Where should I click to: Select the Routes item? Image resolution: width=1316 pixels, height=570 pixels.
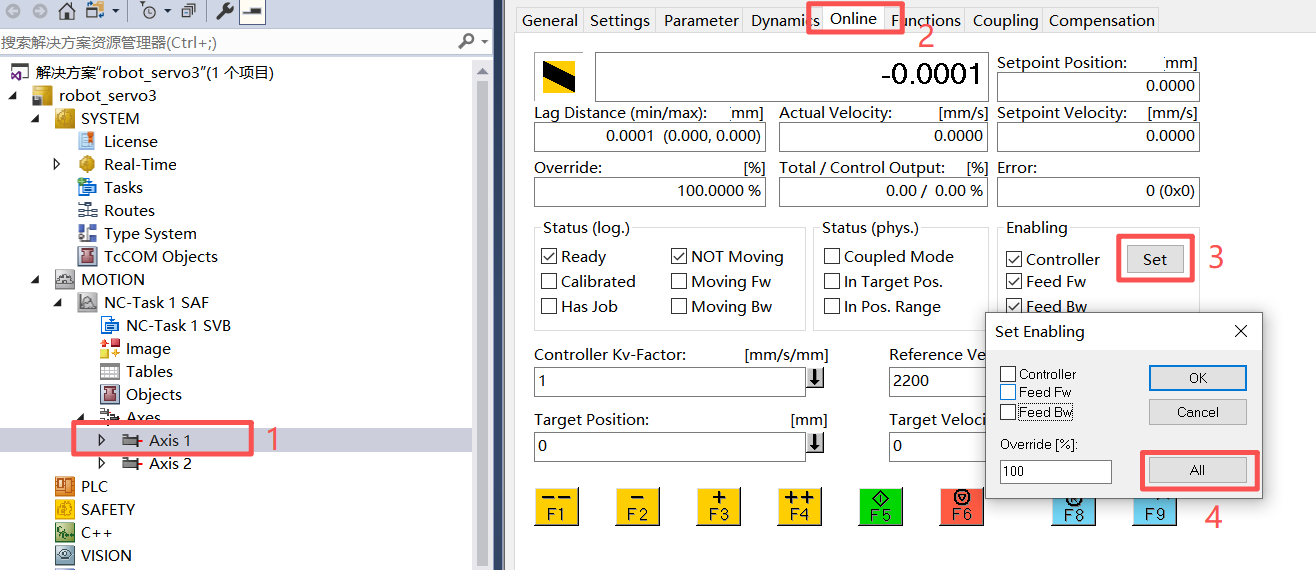click(x=129, y=211)
